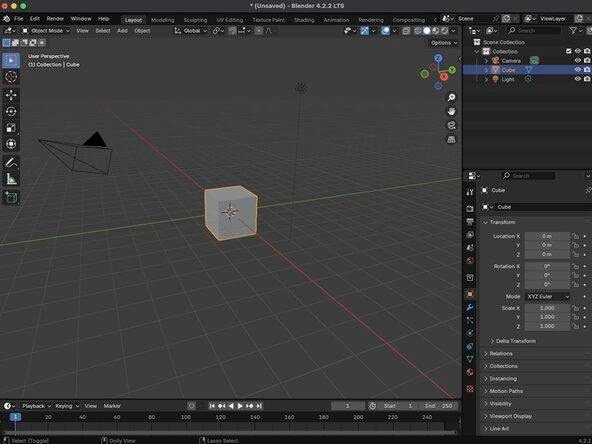Open the Object Data properties tab

click(x=470, y=359)
